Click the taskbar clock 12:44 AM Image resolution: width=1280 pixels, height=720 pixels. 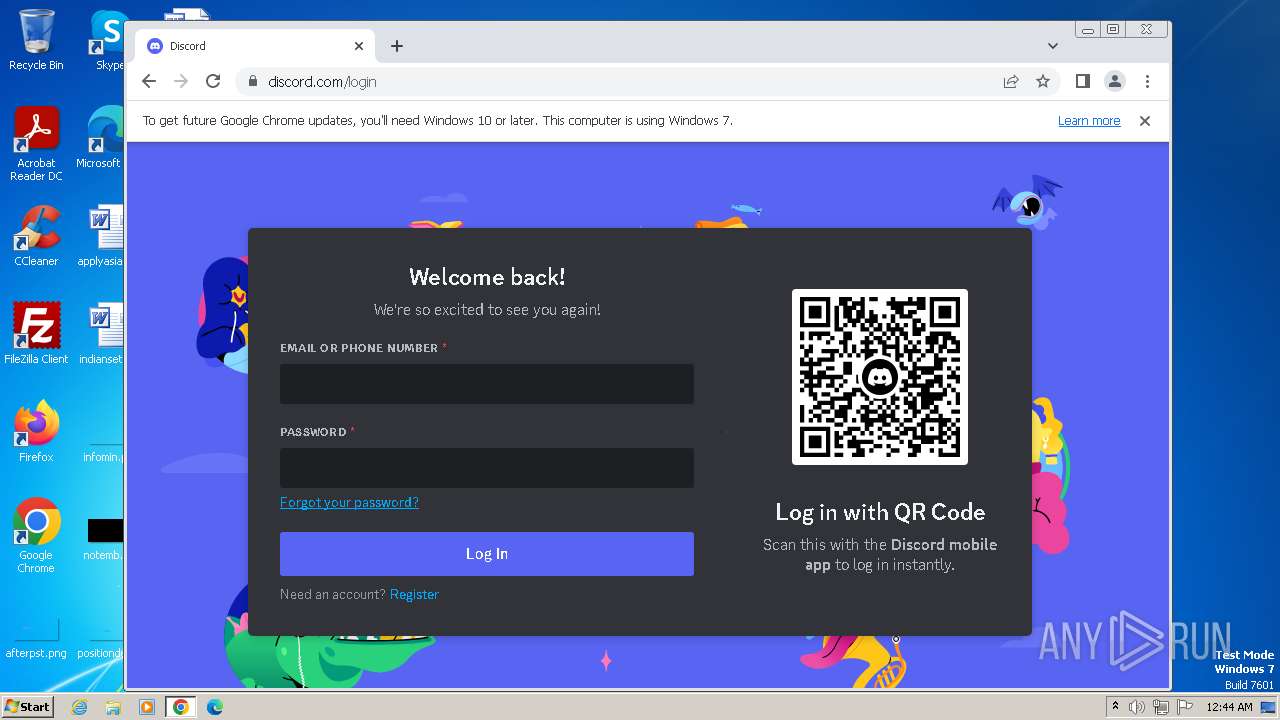click(1229, 707)
